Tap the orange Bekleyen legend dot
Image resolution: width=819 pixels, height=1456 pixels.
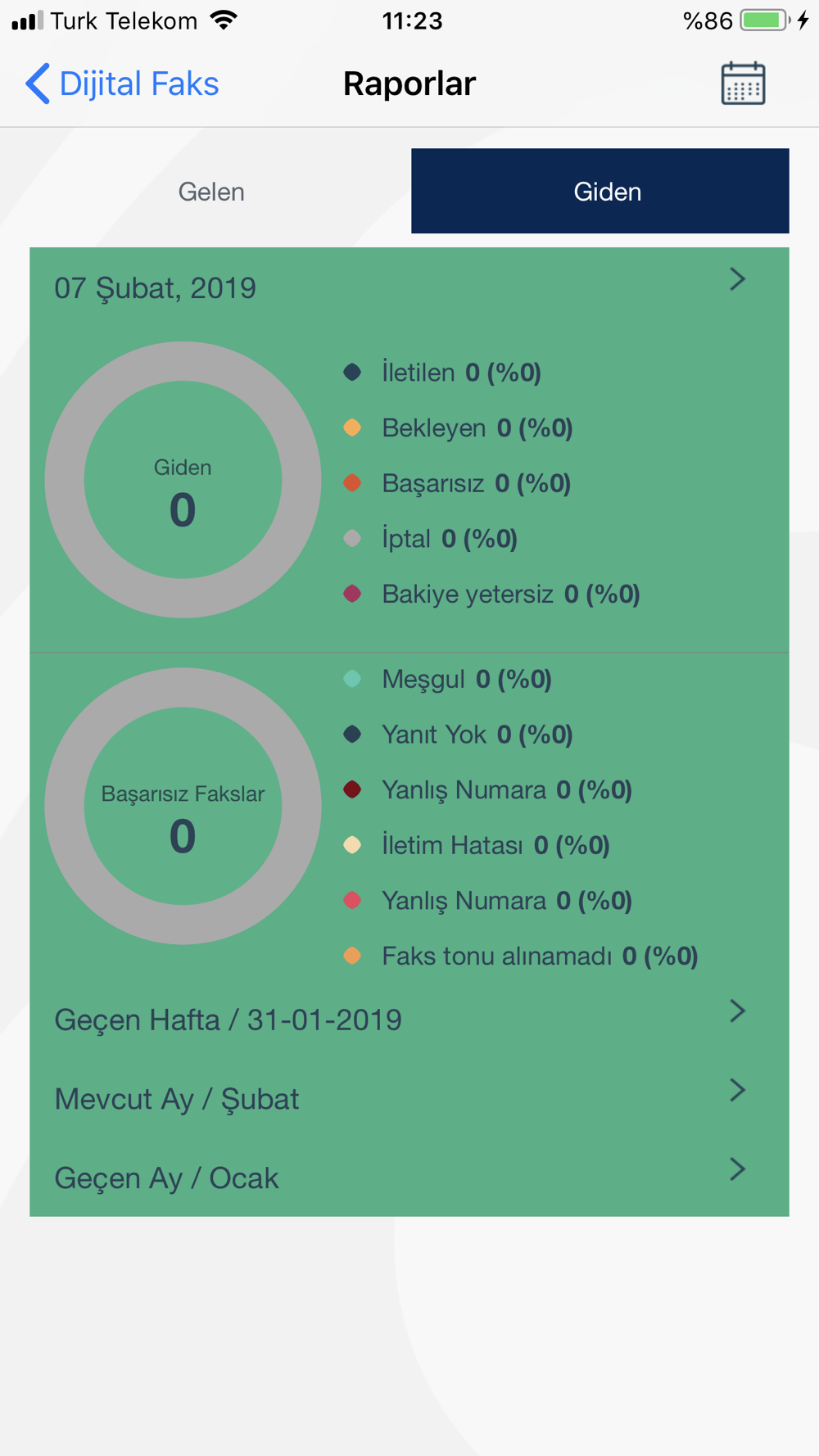(x=352, y=427)
